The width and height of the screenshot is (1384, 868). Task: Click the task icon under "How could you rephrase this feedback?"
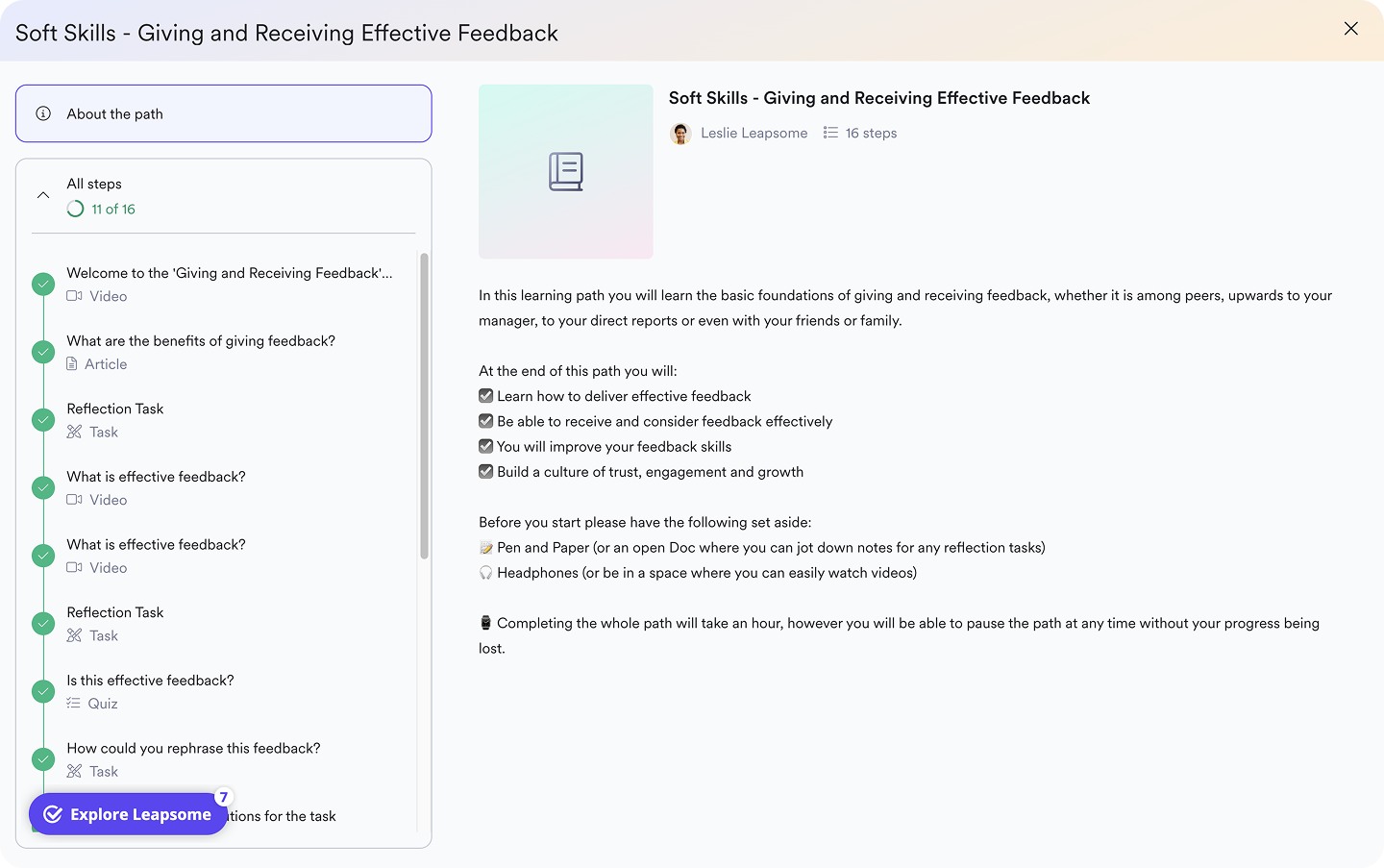[x=74, y=771]
